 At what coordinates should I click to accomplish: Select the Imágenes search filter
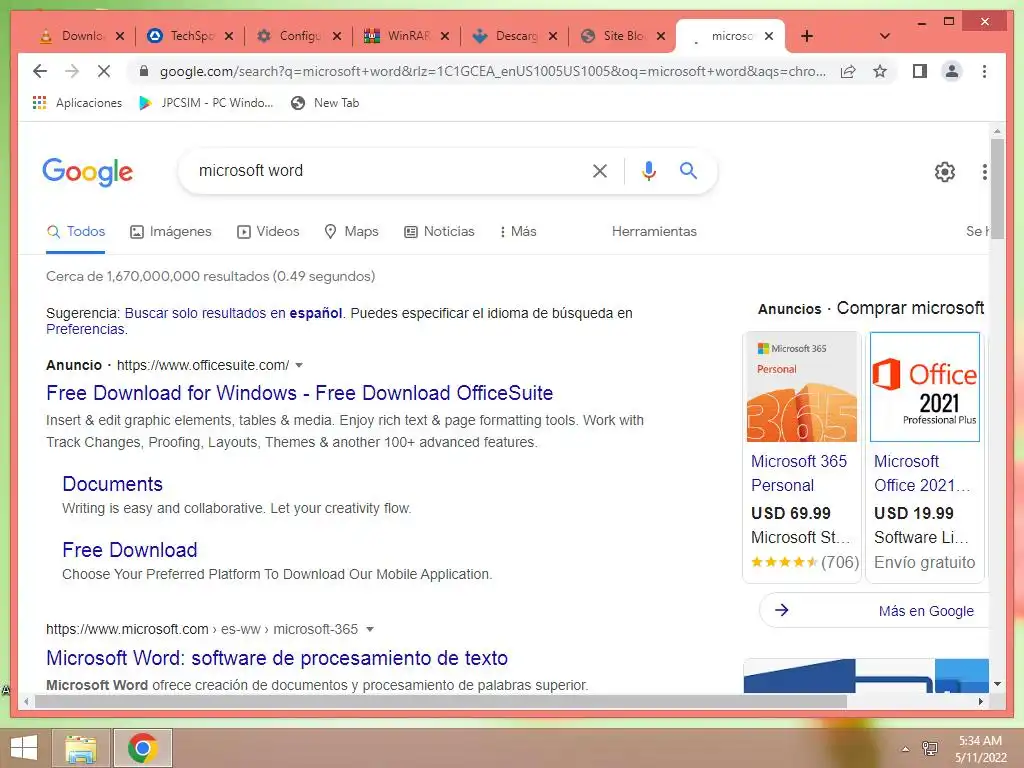tap(170, 231)
